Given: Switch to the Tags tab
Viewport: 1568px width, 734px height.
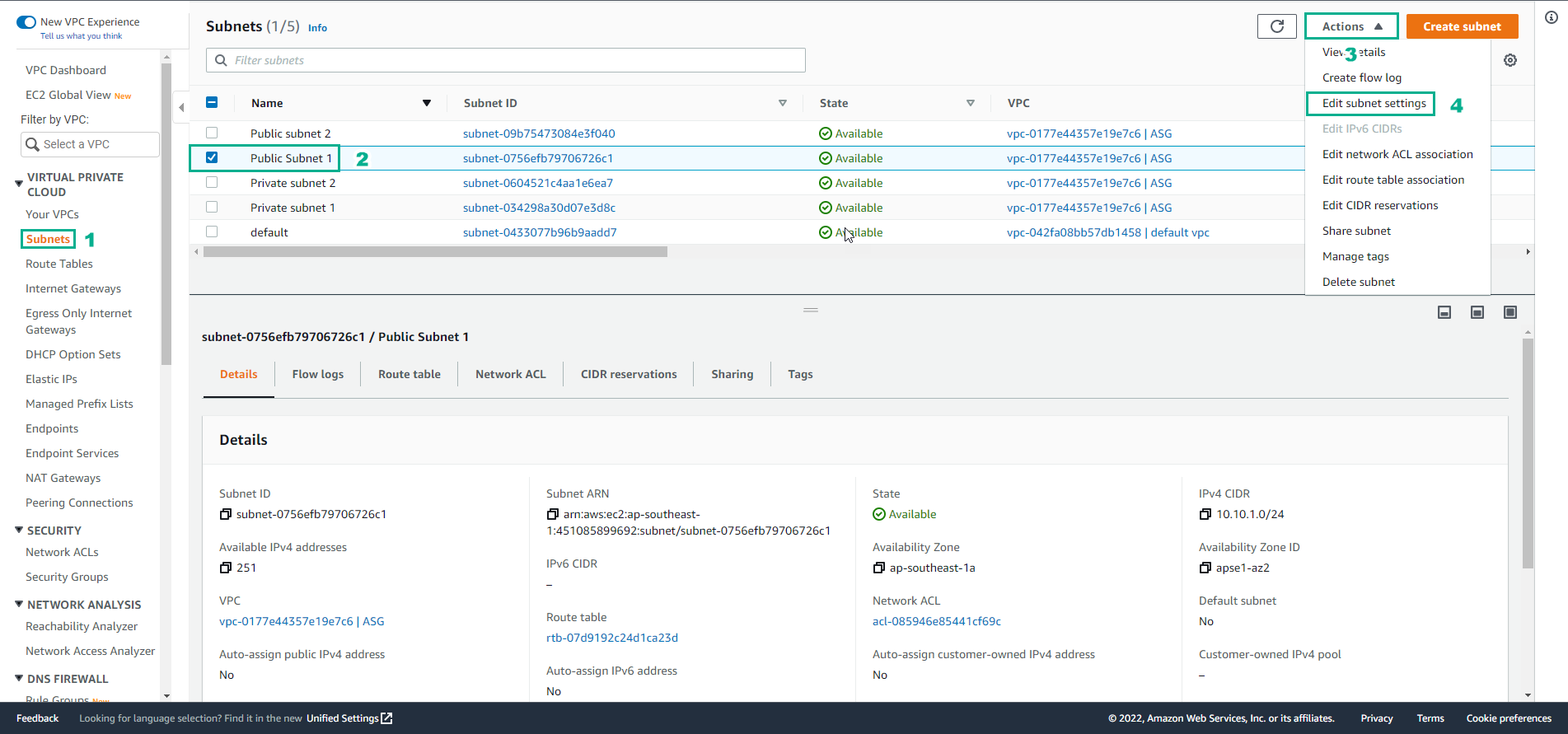Looking at the screenshot, I should pos(800,374).
